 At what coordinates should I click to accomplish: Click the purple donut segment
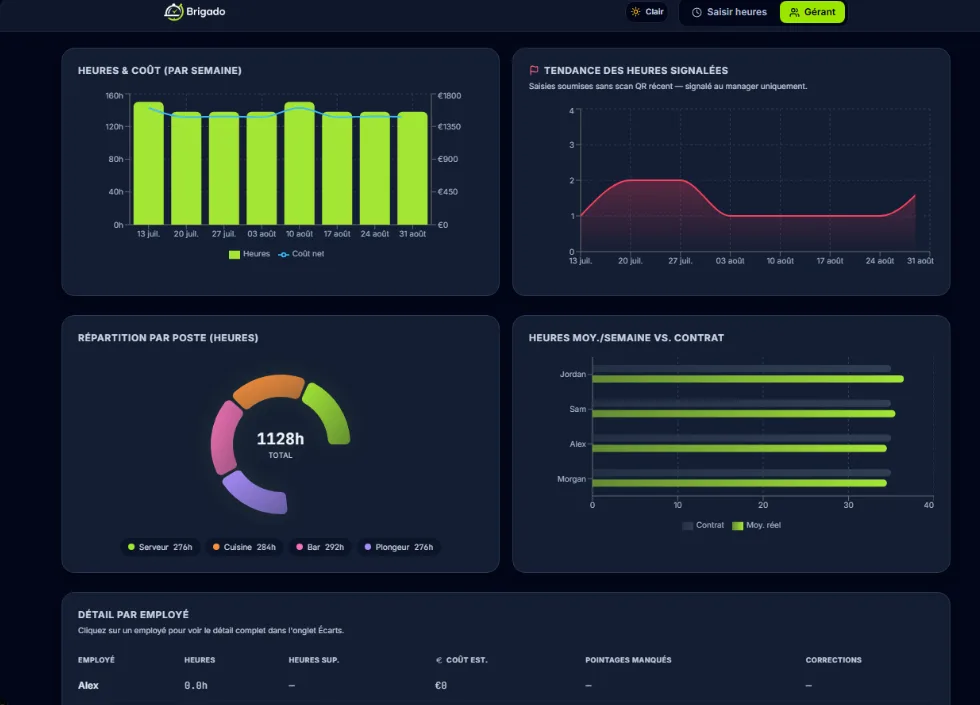click(x=253, y=495)
